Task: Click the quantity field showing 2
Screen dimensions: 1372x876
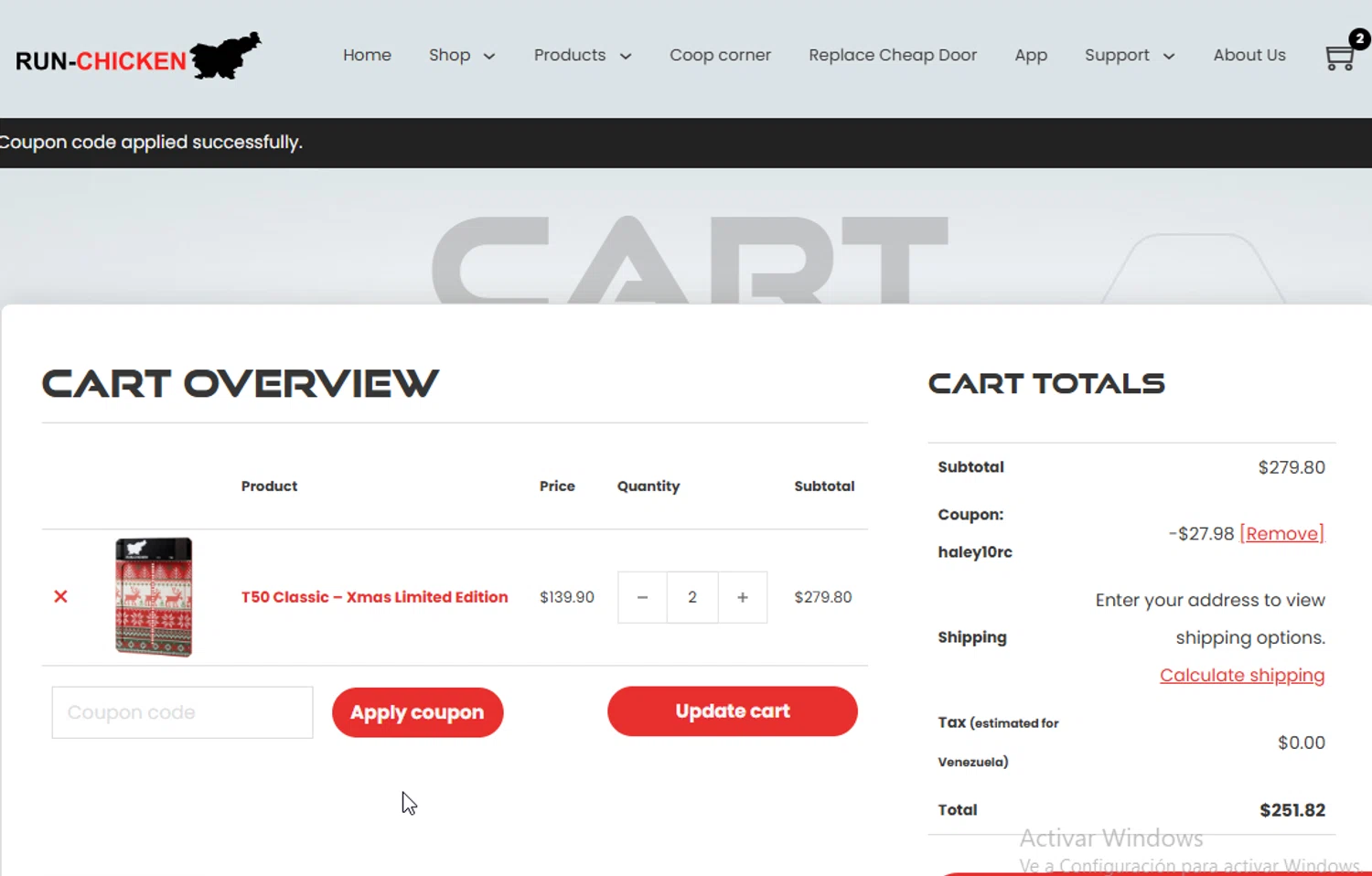Action: point(692,597)
